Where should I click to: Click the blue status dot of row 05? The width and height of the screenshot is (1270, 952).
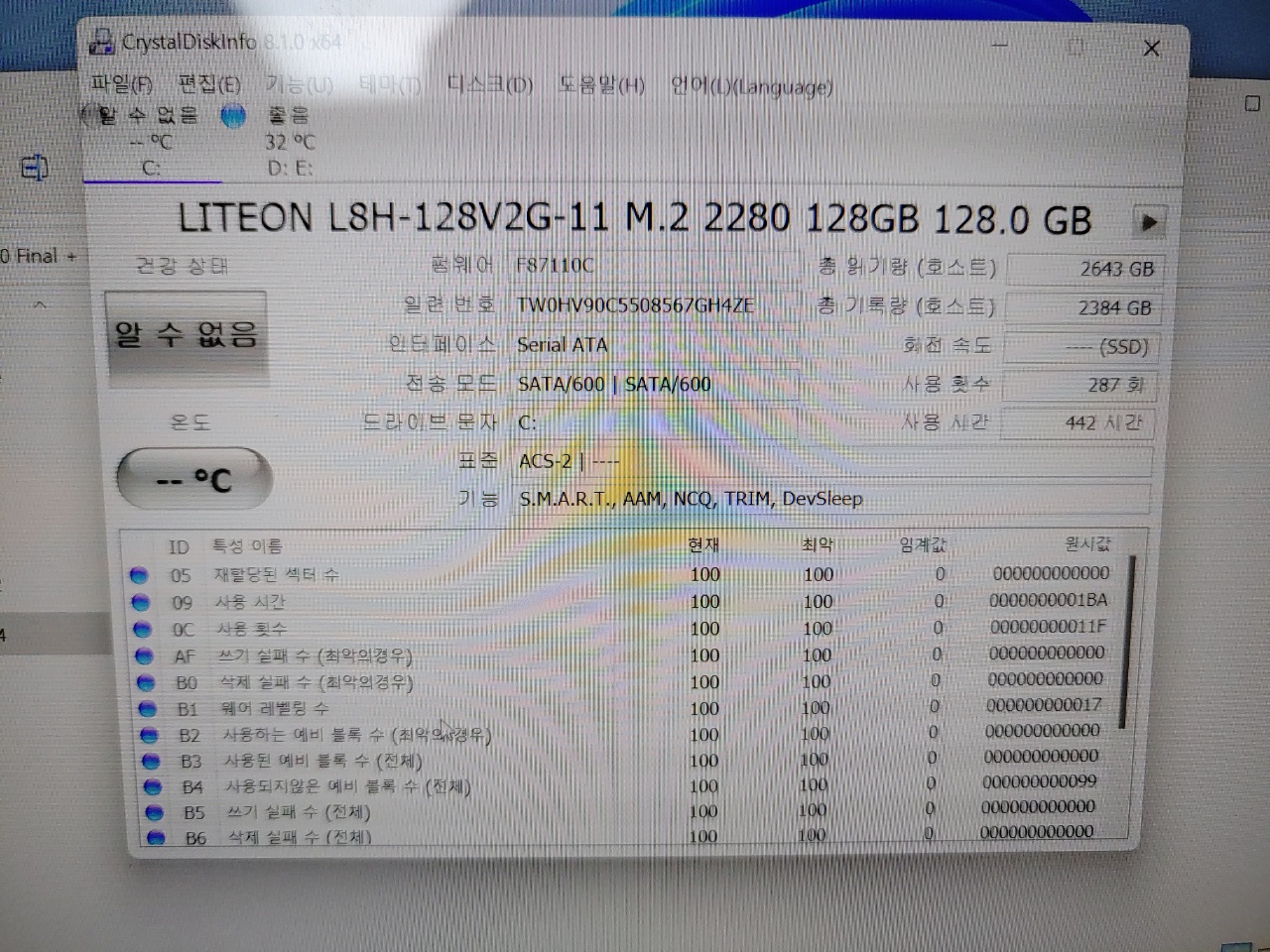139,575
